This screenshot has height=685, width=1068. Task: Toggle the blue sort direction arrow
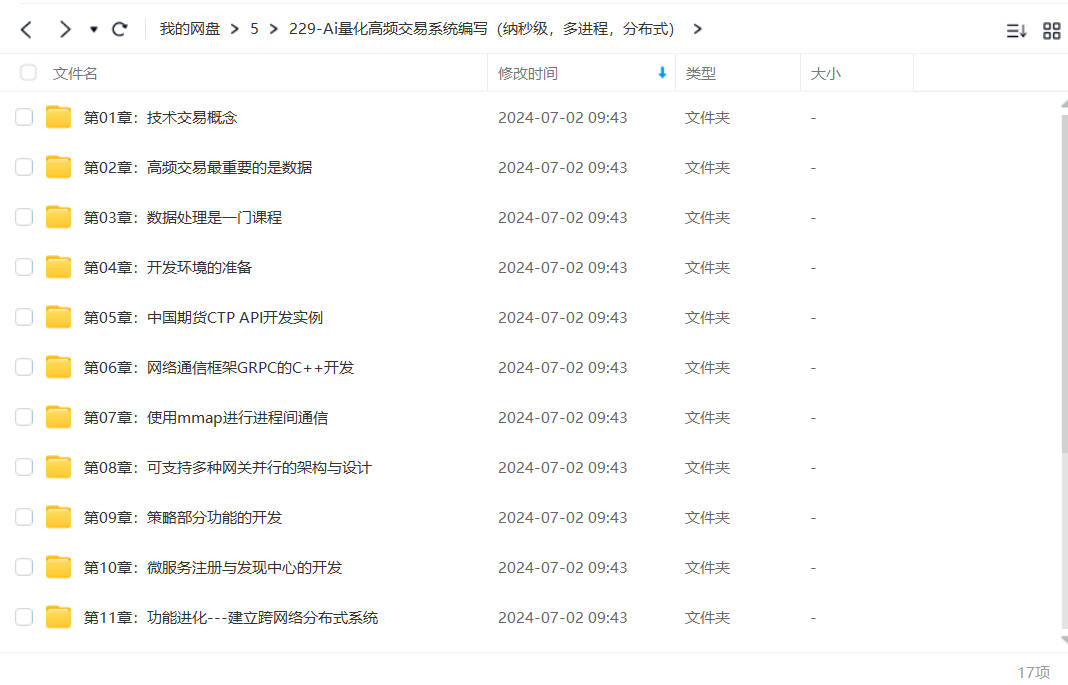click(x=662, y=72)
